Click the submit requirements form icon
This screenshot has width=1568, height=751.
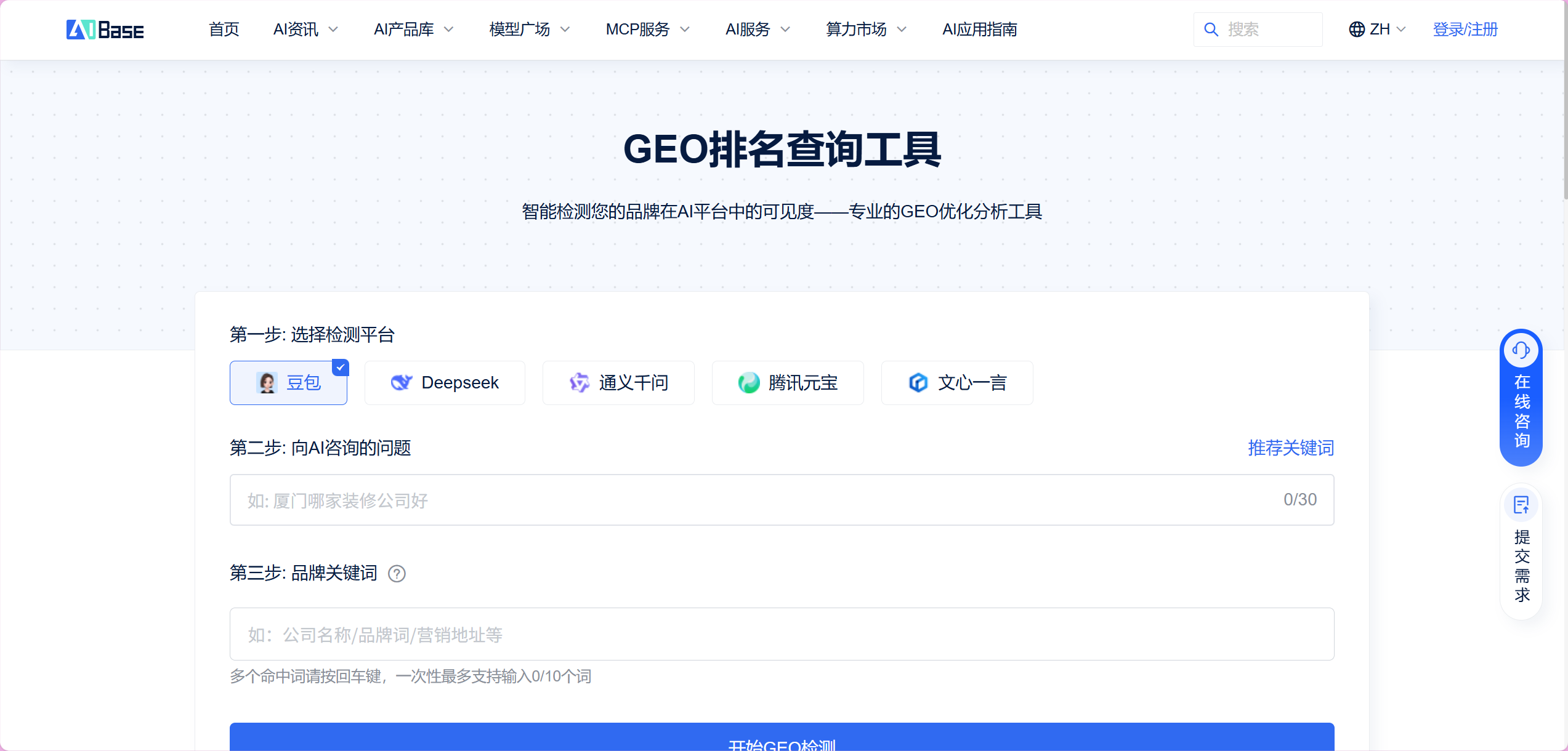[x=1521, y=505]
